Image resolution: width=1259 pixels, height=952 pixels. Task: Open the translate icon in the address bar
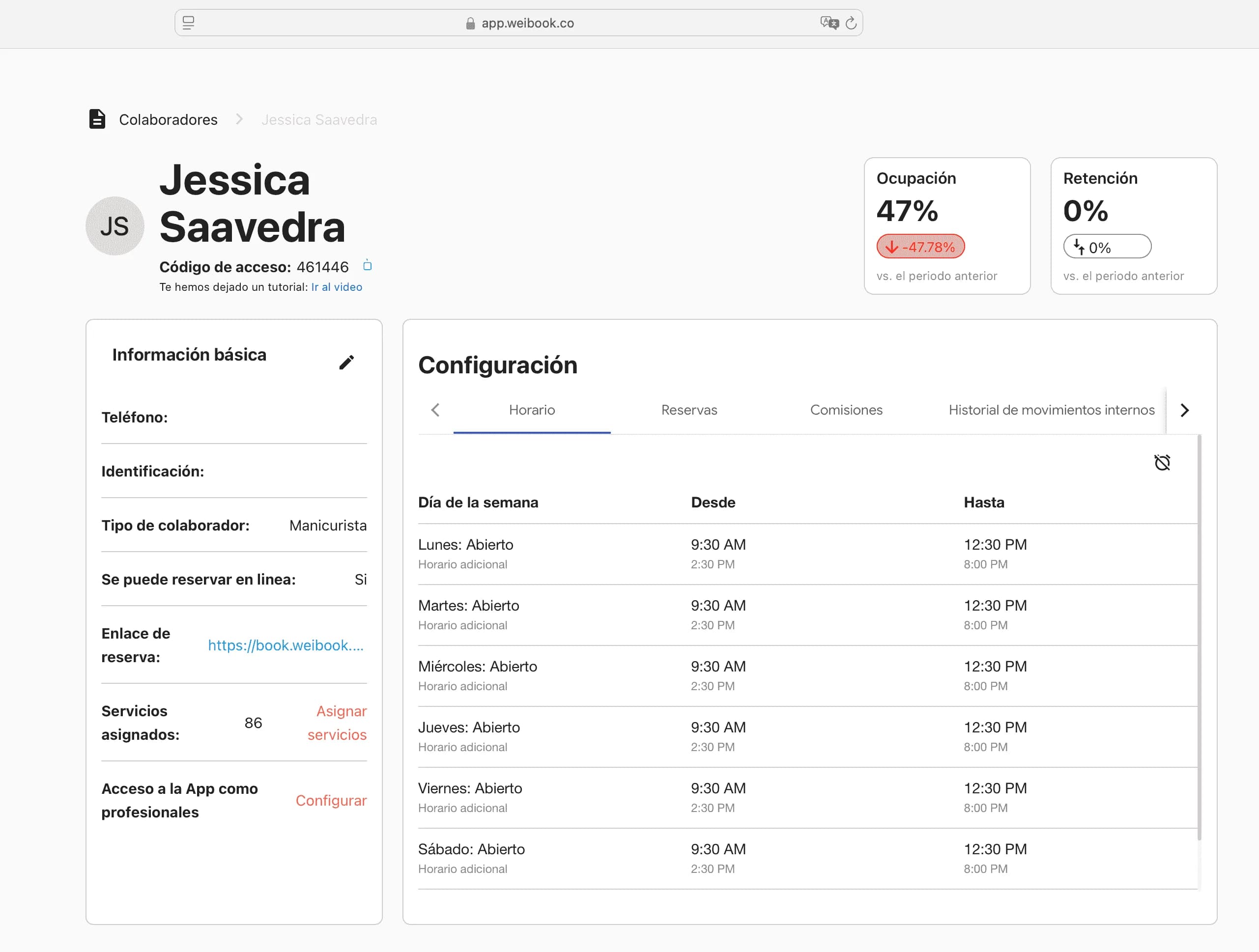pyautogui.click(x=829, y=23)
